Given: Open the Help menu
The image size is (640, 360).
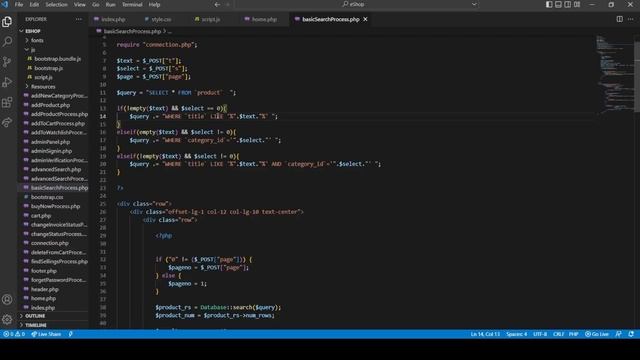Looking at the screenshot, I should coord(154,4).
